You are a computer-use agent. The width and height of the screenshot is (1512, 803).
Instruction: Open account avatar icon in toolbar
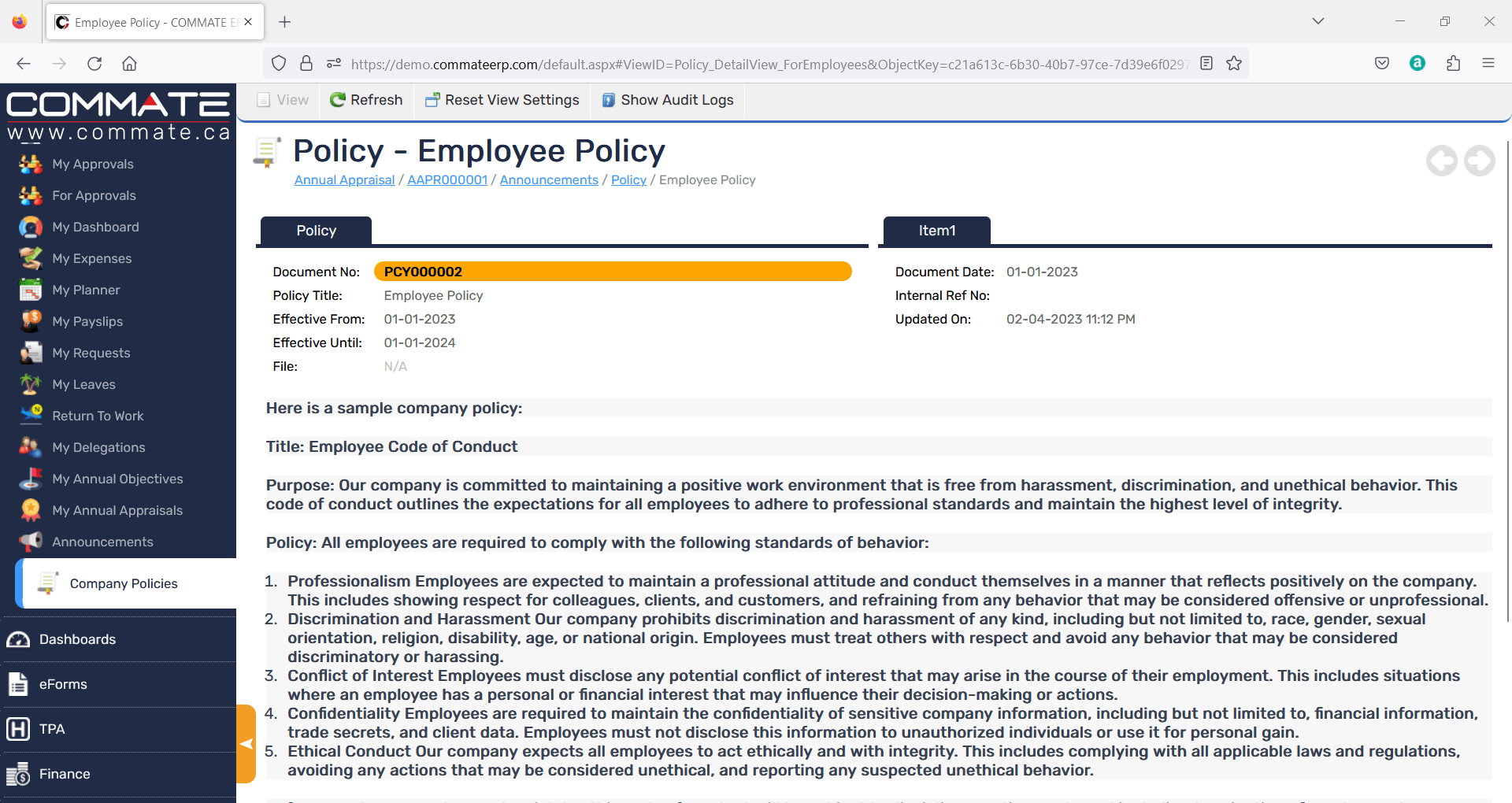point(1417,64)
